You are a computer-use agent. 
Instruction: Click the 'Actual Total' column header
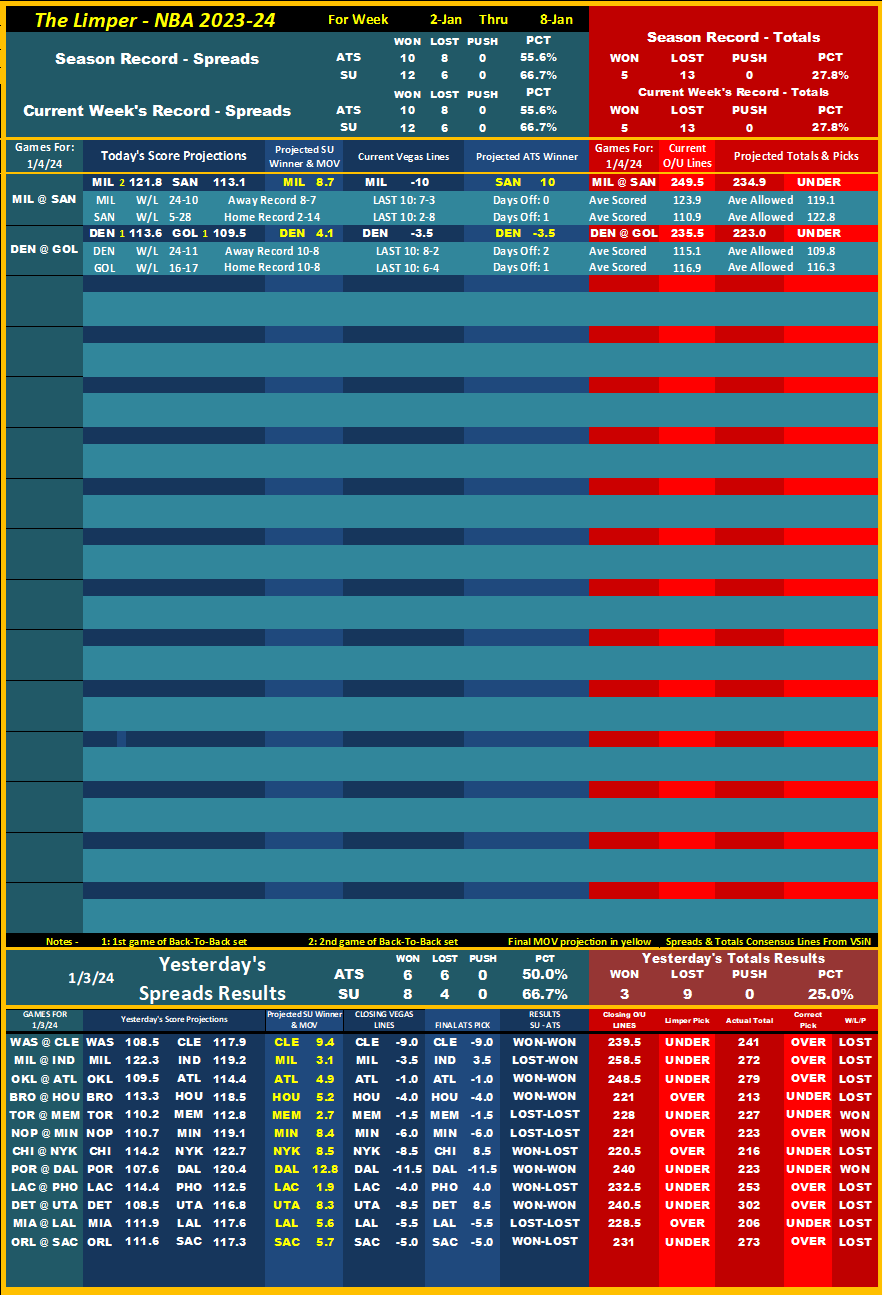click(749, 1021)
